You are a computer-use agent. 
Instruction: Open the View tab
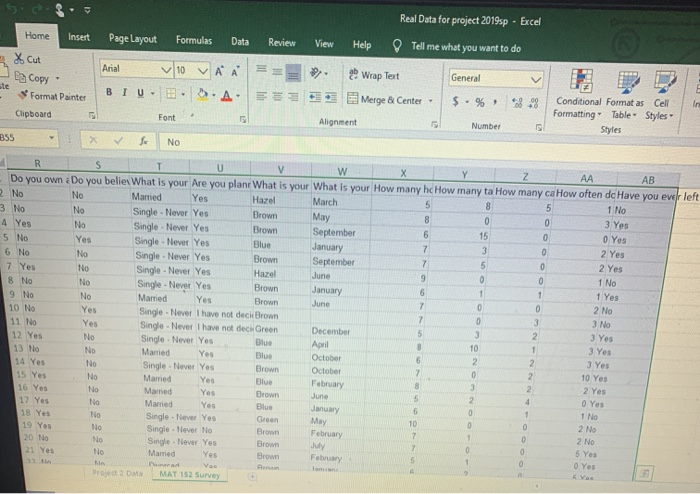[x=324, y=44]
